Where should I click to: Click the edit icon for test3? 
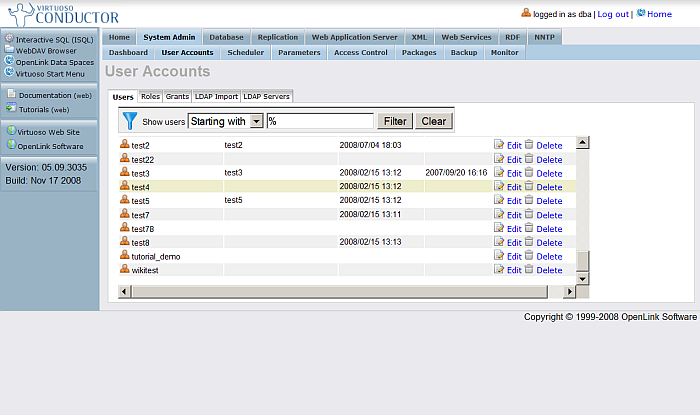click(x=498, y=173)
